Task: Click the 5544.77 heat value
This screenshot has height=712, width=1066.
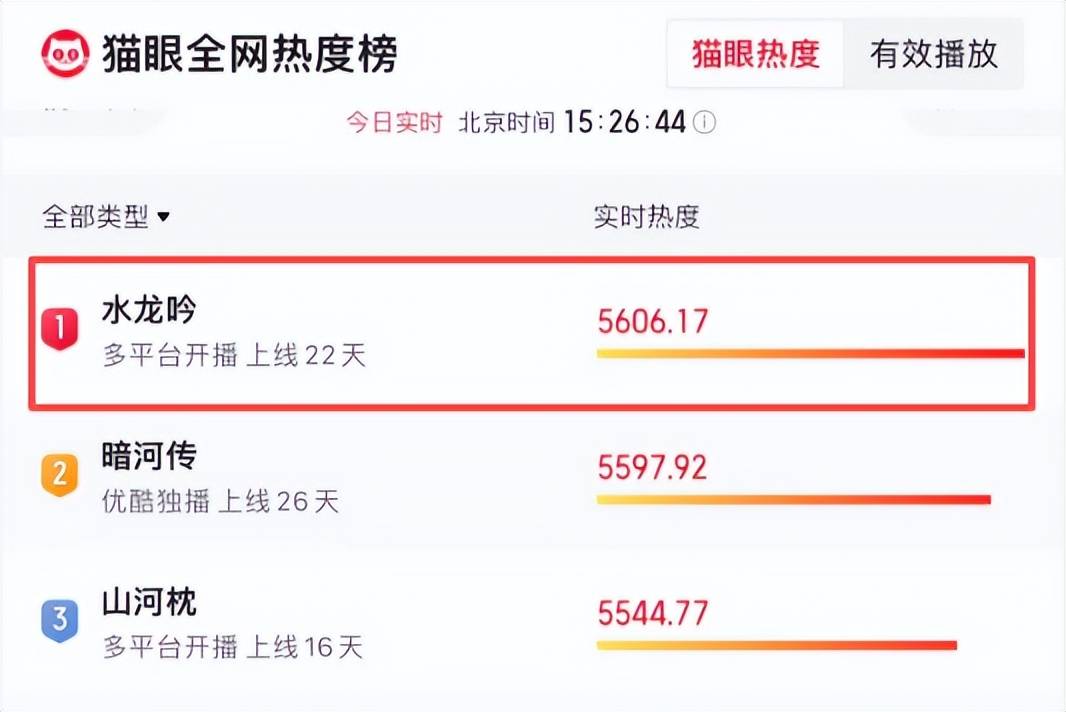Action: 652,612
